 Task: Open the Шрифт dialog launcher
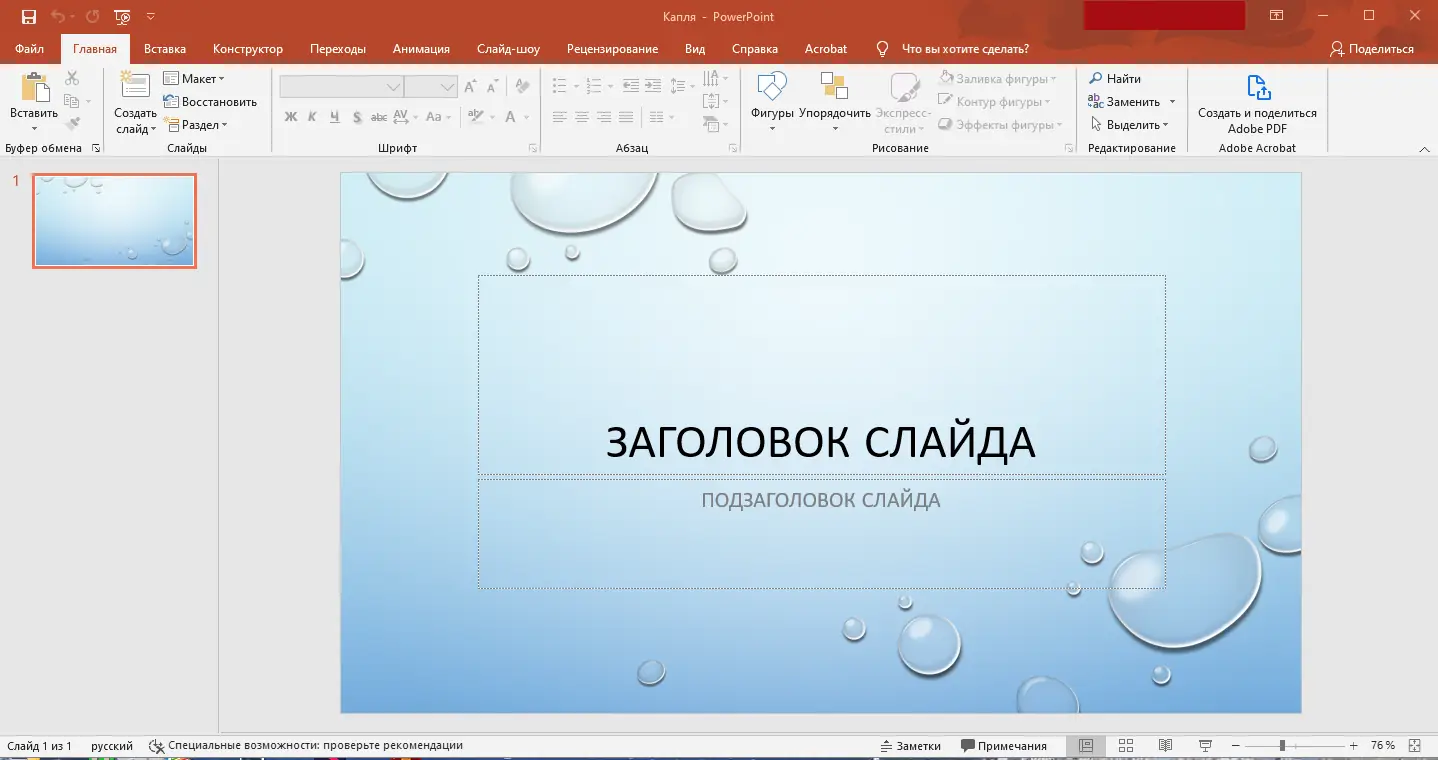click(x=535, y=148)
